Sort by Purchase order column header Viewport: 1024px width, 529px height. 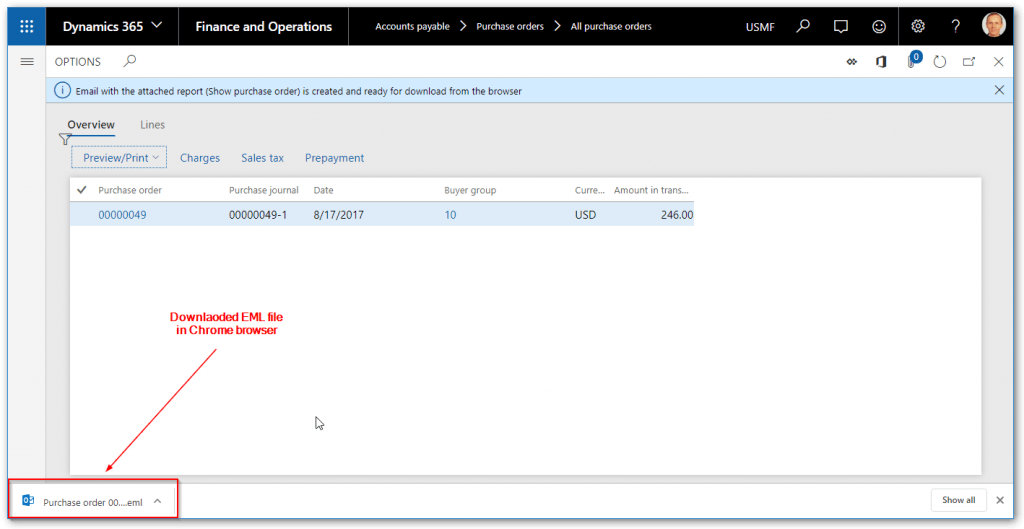point(130,190)
